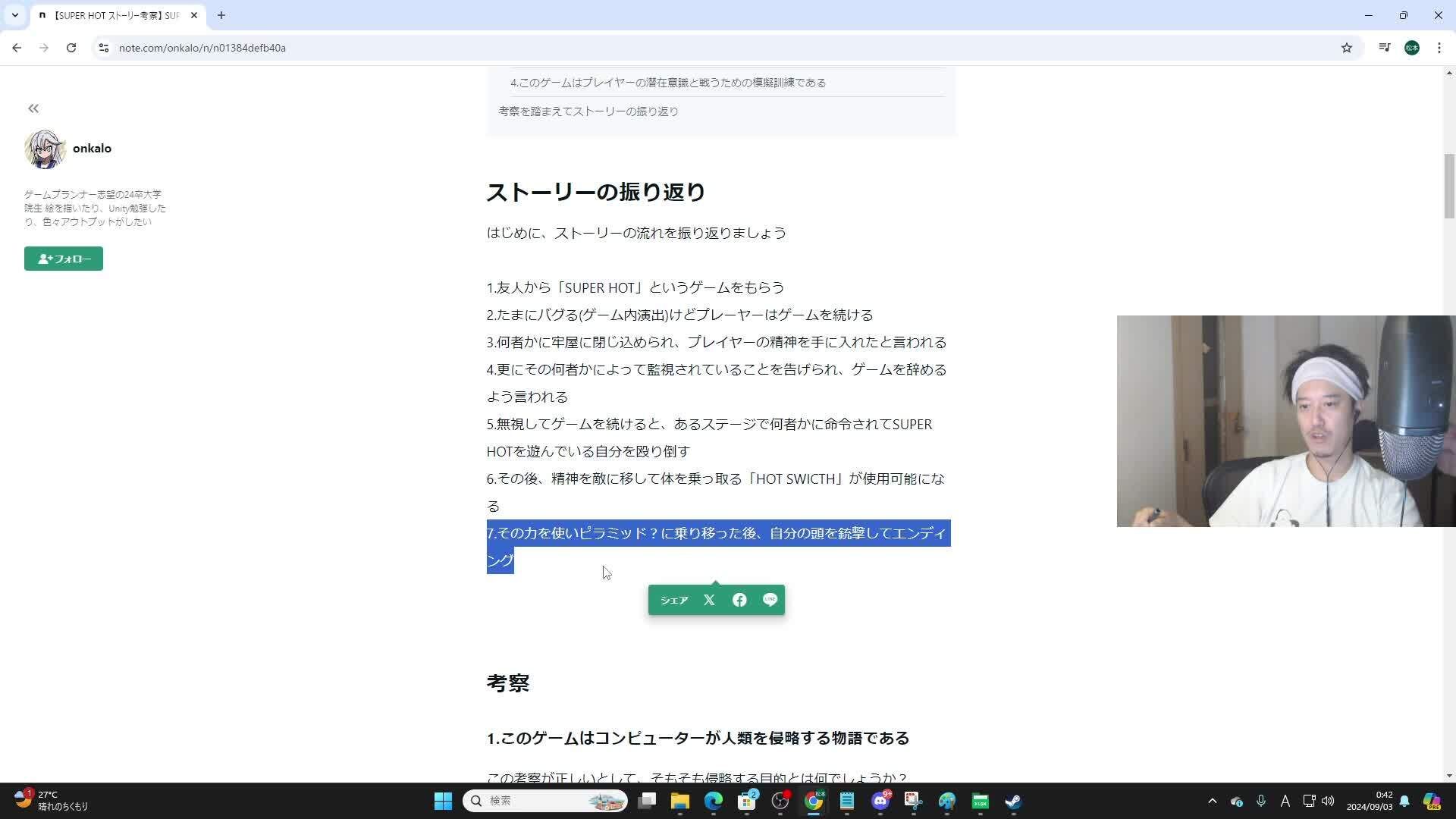Reload the current page
This screenshot has height=819, width=1456.
71,48
